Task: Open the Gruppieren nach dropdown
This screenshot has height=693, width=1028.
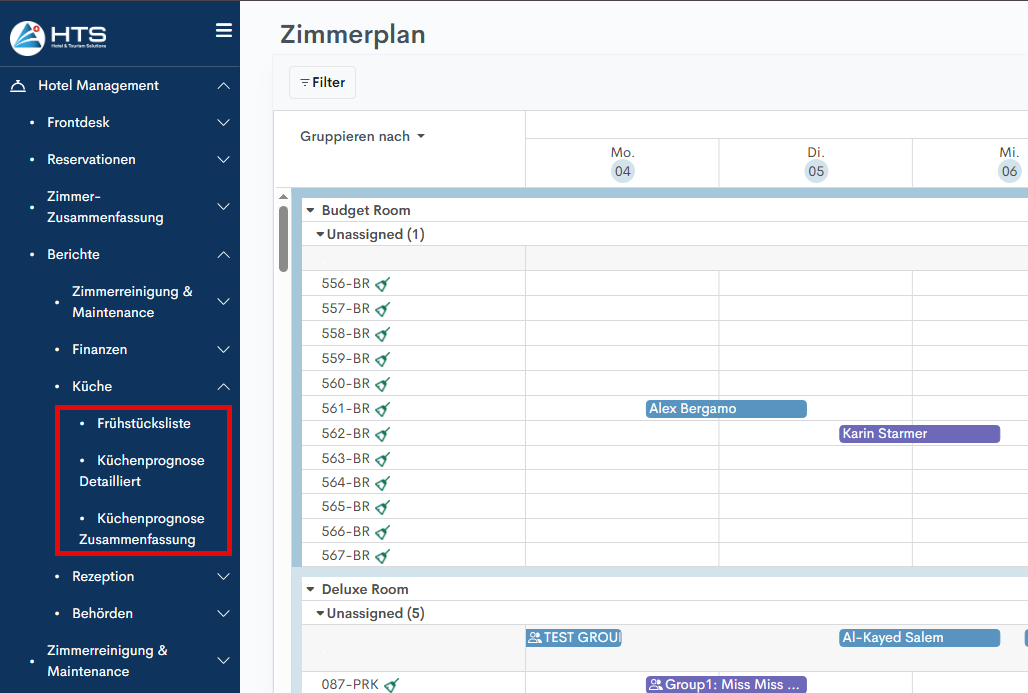Action: pyautogui.click(x=362, y=137)
